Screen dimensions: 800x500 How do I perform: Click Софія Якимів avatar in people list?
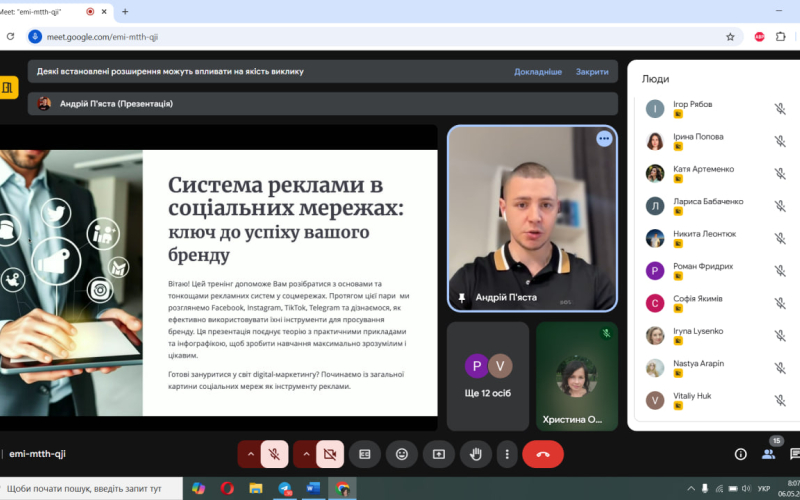[x=655, y=303]
